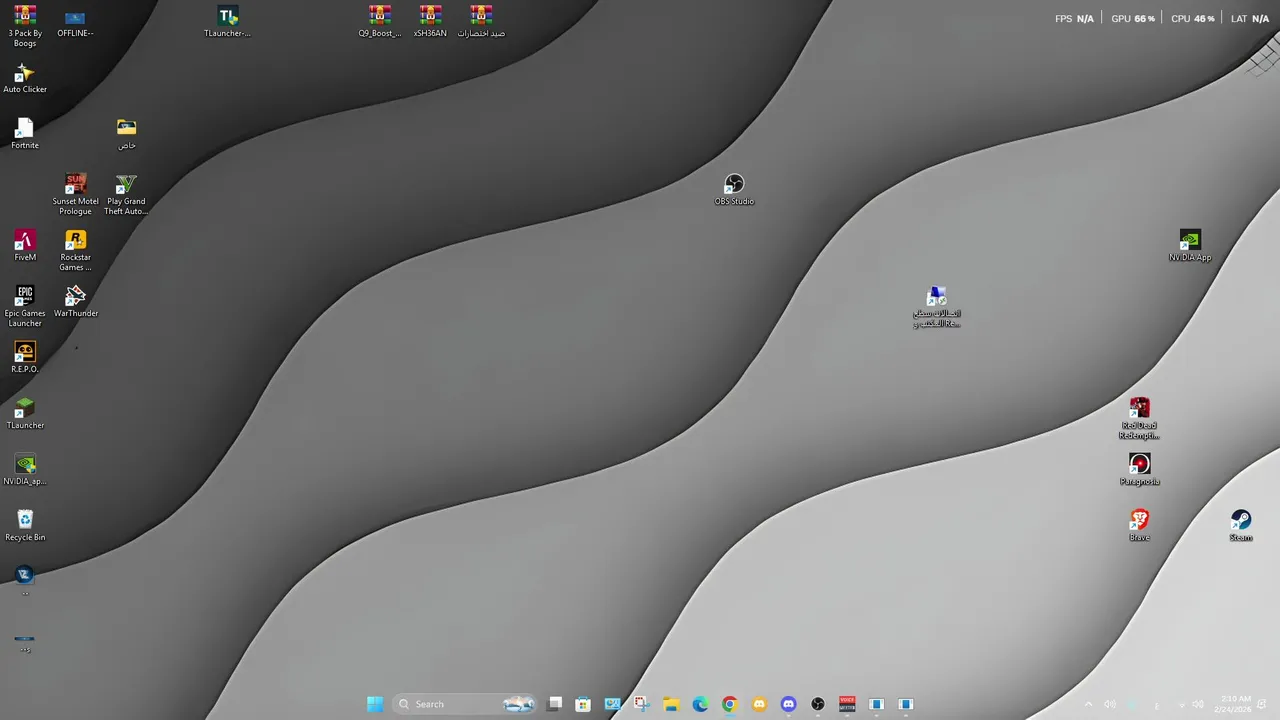Select the Play Grand Theft Auto shortcut

(126, 195)
